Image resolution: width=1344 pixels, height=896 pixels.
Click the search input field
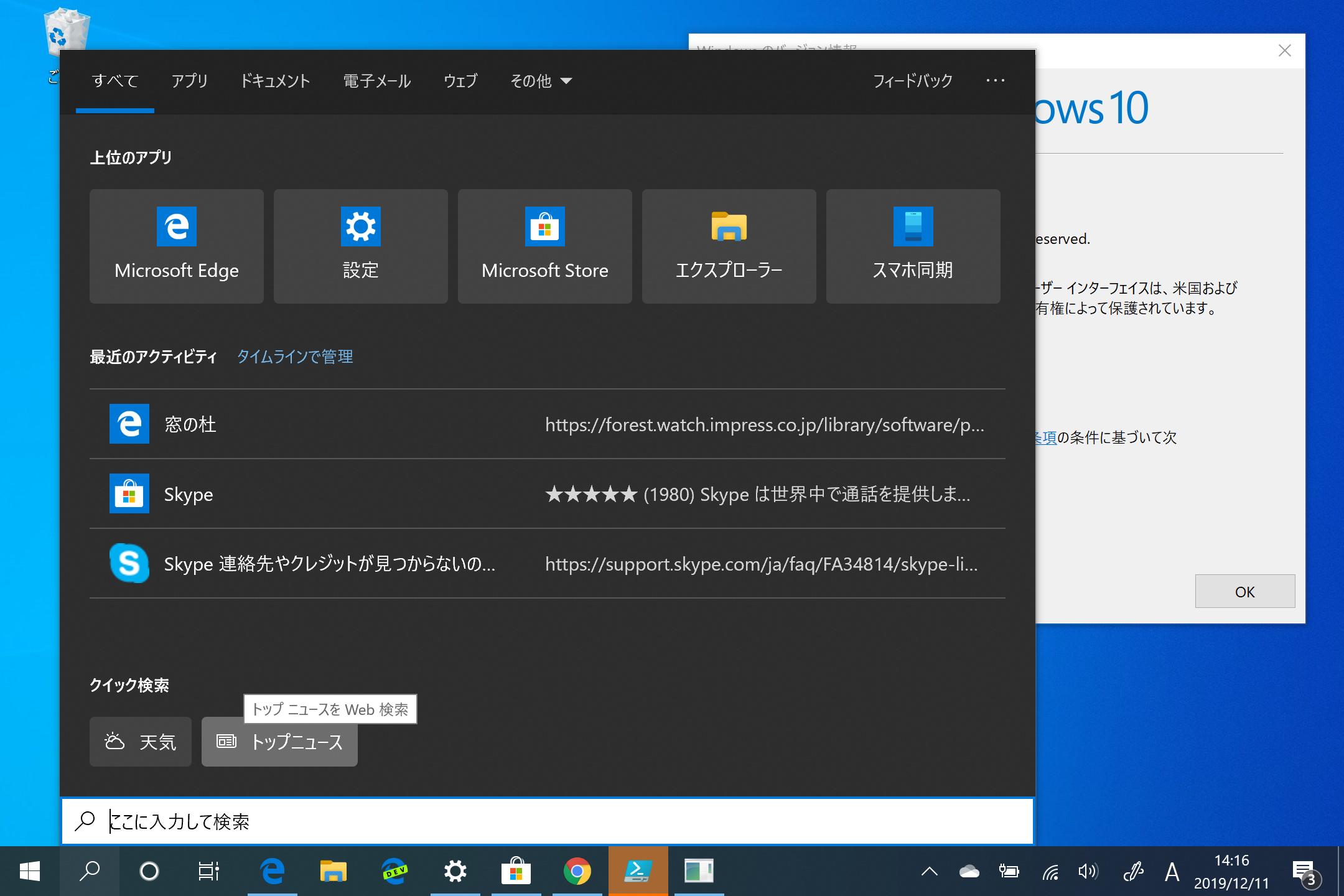click(x=436, y=821)
